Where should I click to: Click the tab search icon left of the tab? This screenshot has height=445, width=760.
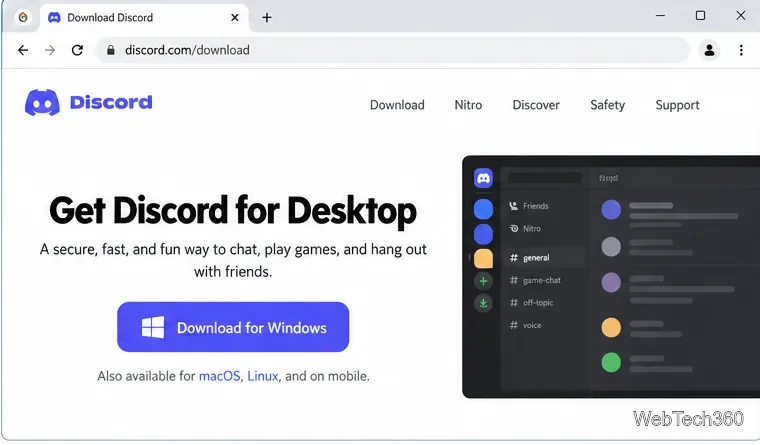(x=23, y=17)
